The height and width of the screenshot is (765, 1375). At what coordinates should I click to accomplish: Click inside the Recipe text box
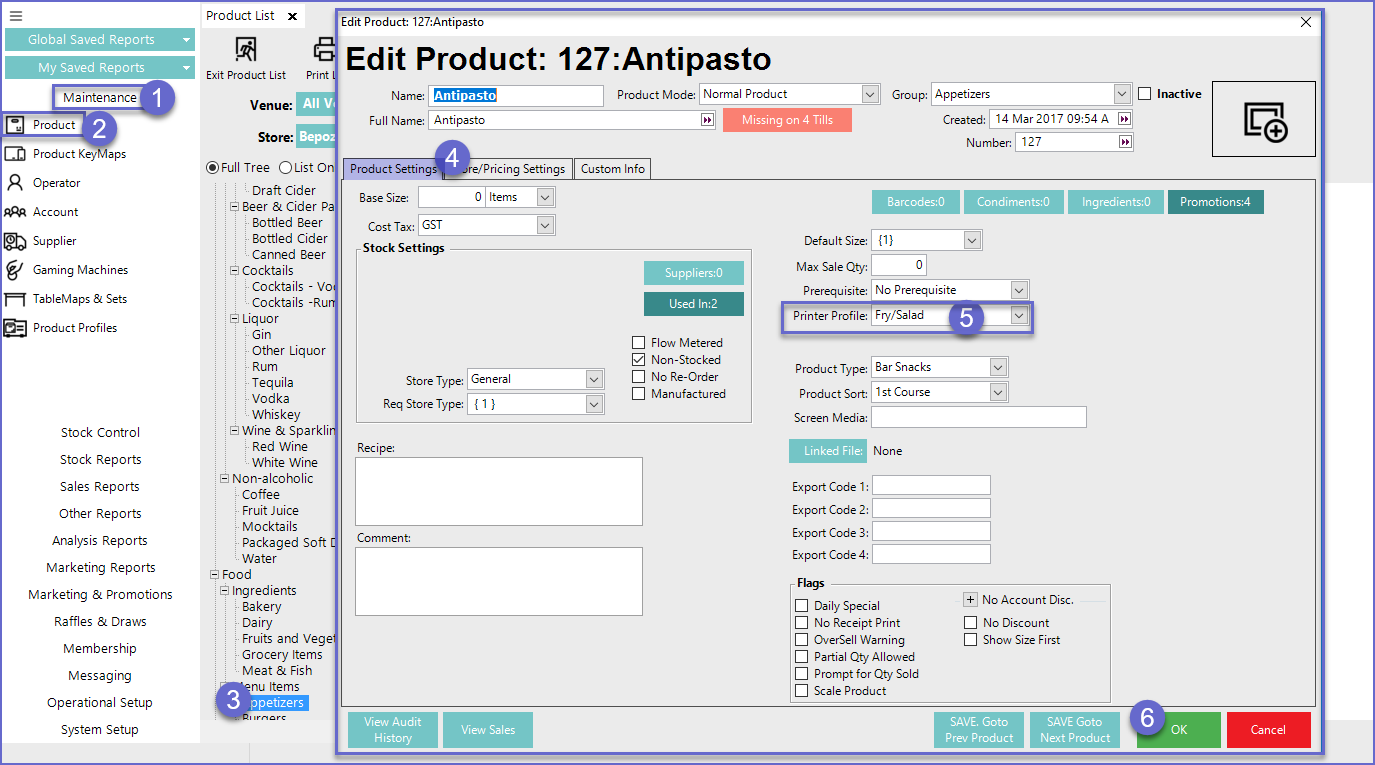point(499,491)
